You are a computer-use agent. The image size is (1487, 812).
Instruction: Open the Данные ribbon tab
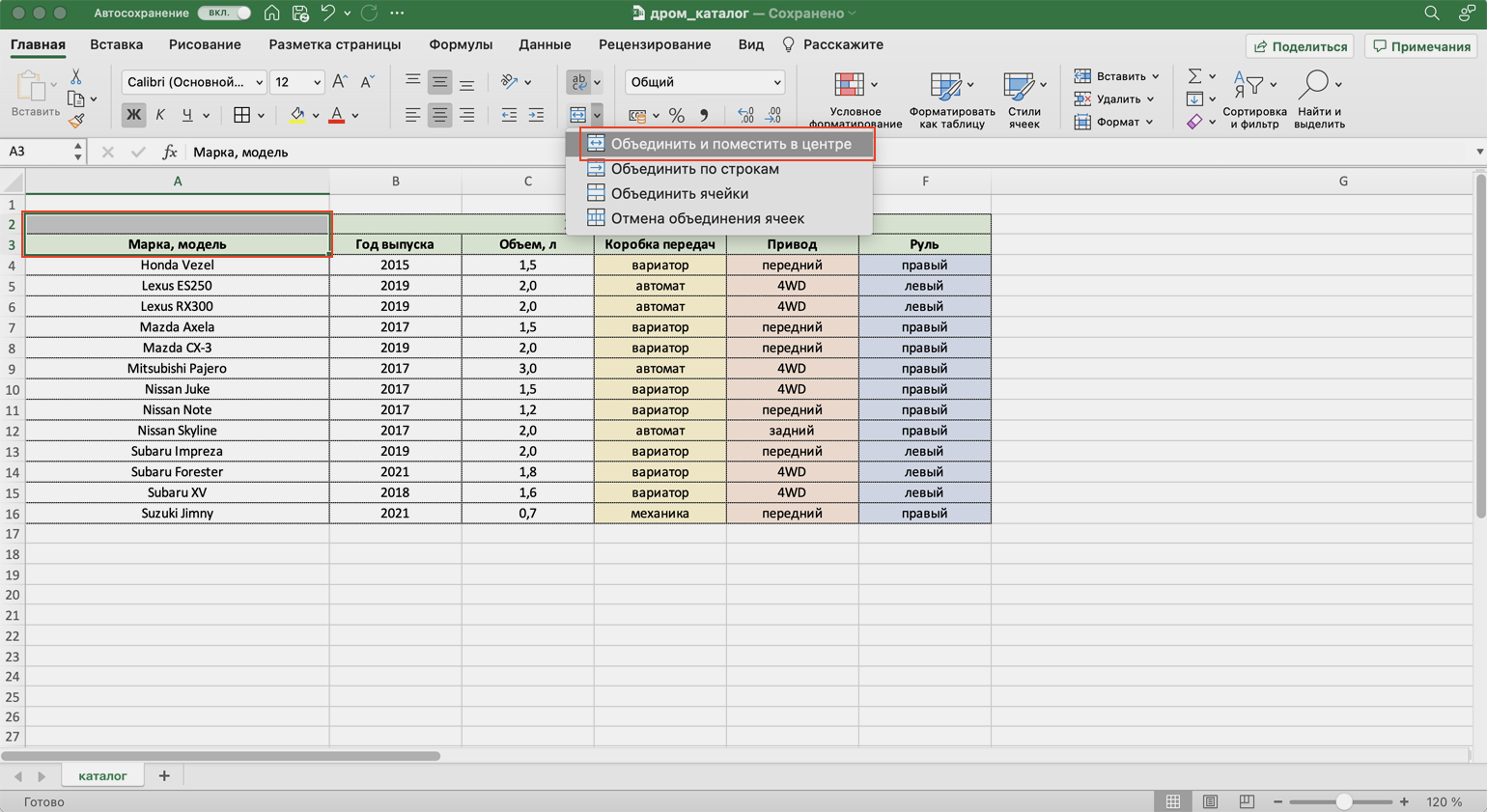(x=545, y=44)
